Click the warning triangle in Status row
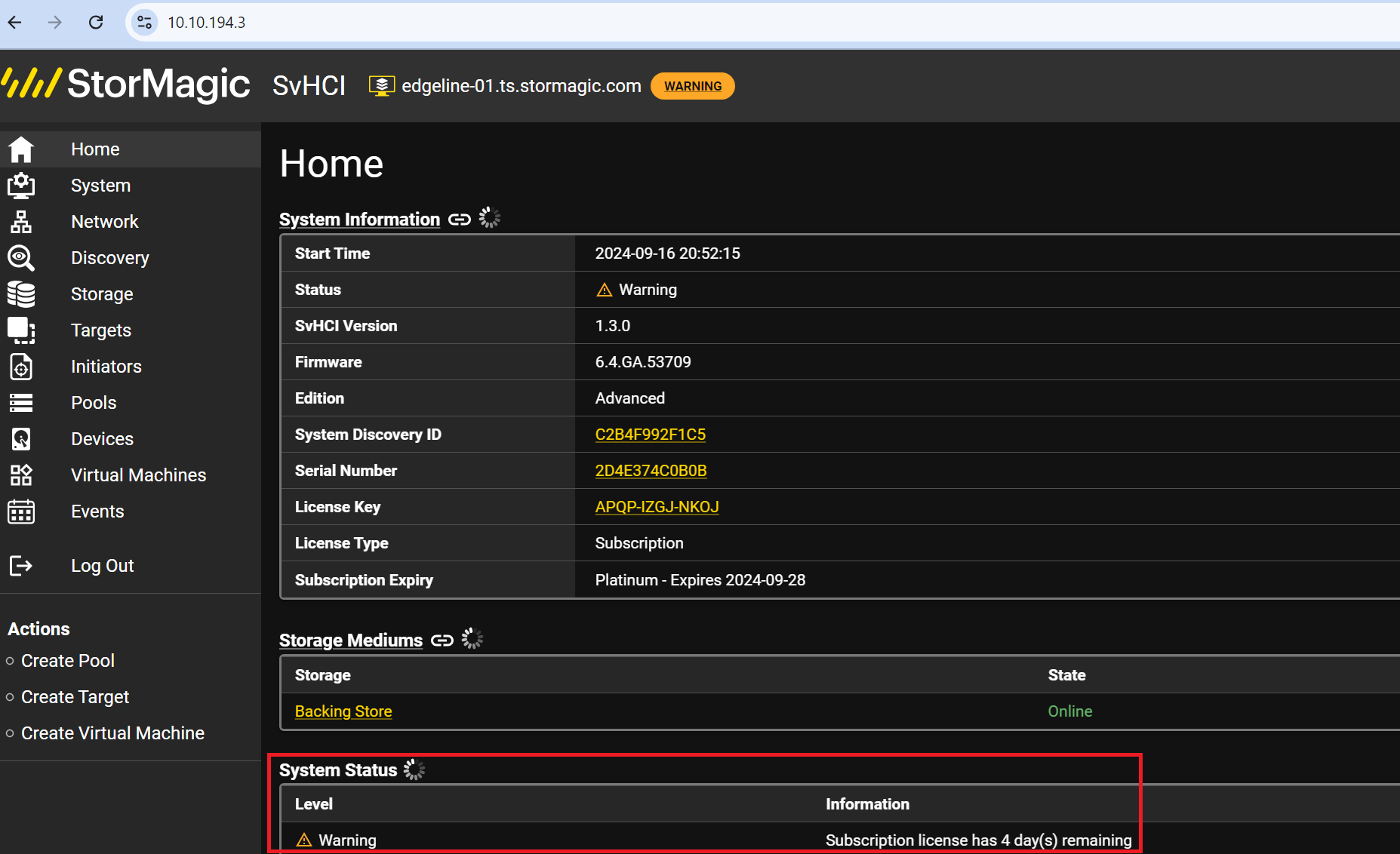The image size is (1400, 854). tap(605, 290)
